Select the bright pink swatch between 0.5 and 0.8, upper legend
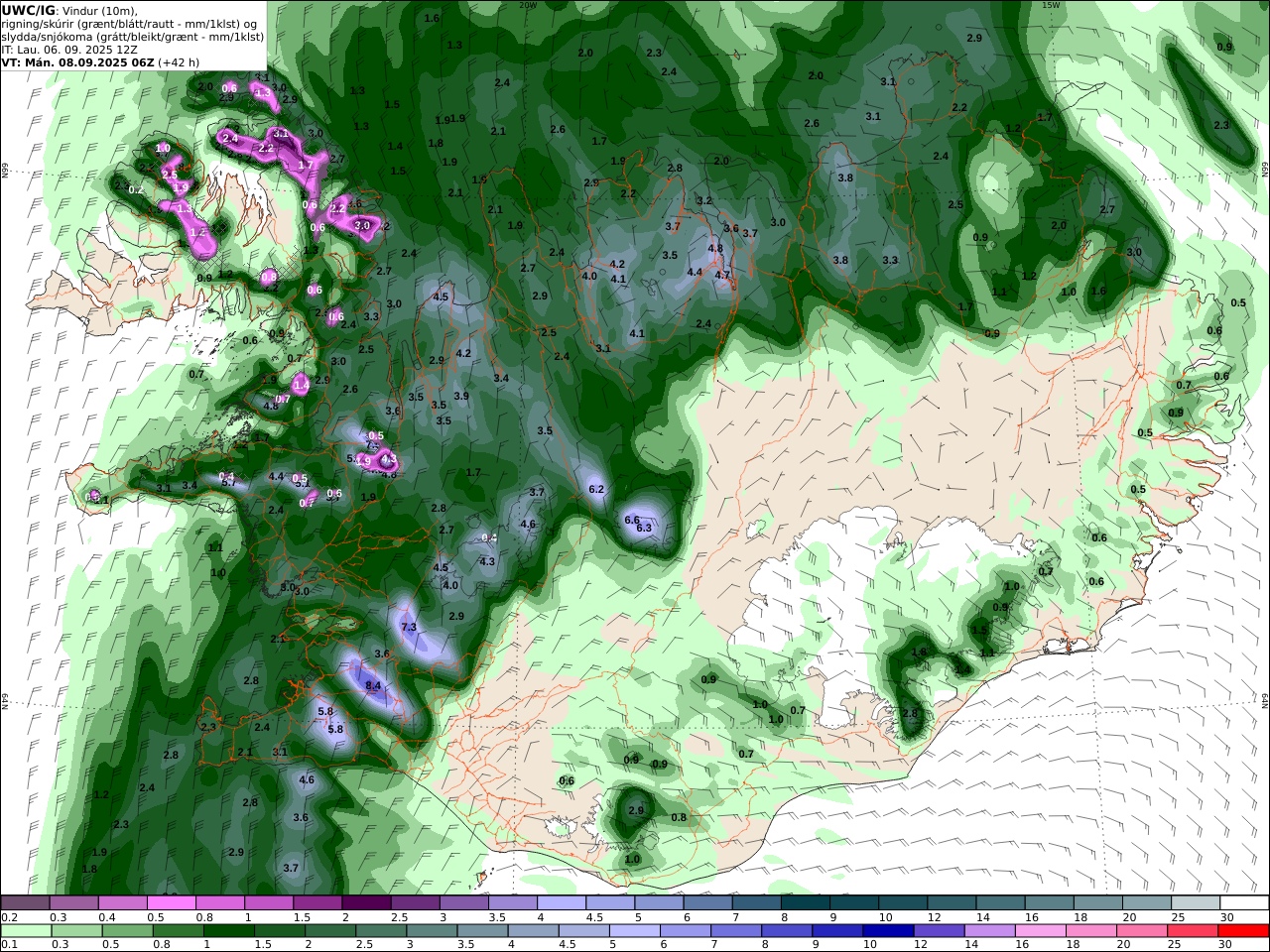This screenshot has width=1270, height=952. (x=171, y=902)
